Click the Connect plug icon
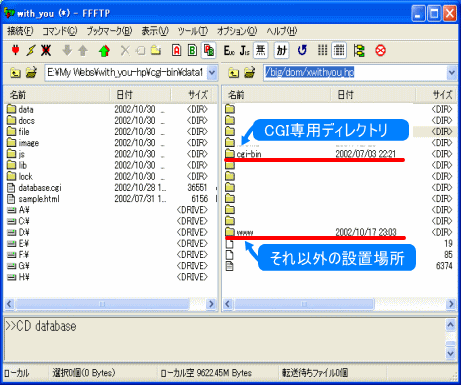The width and height of the screenshot is (461, 385). pos(15,51)
